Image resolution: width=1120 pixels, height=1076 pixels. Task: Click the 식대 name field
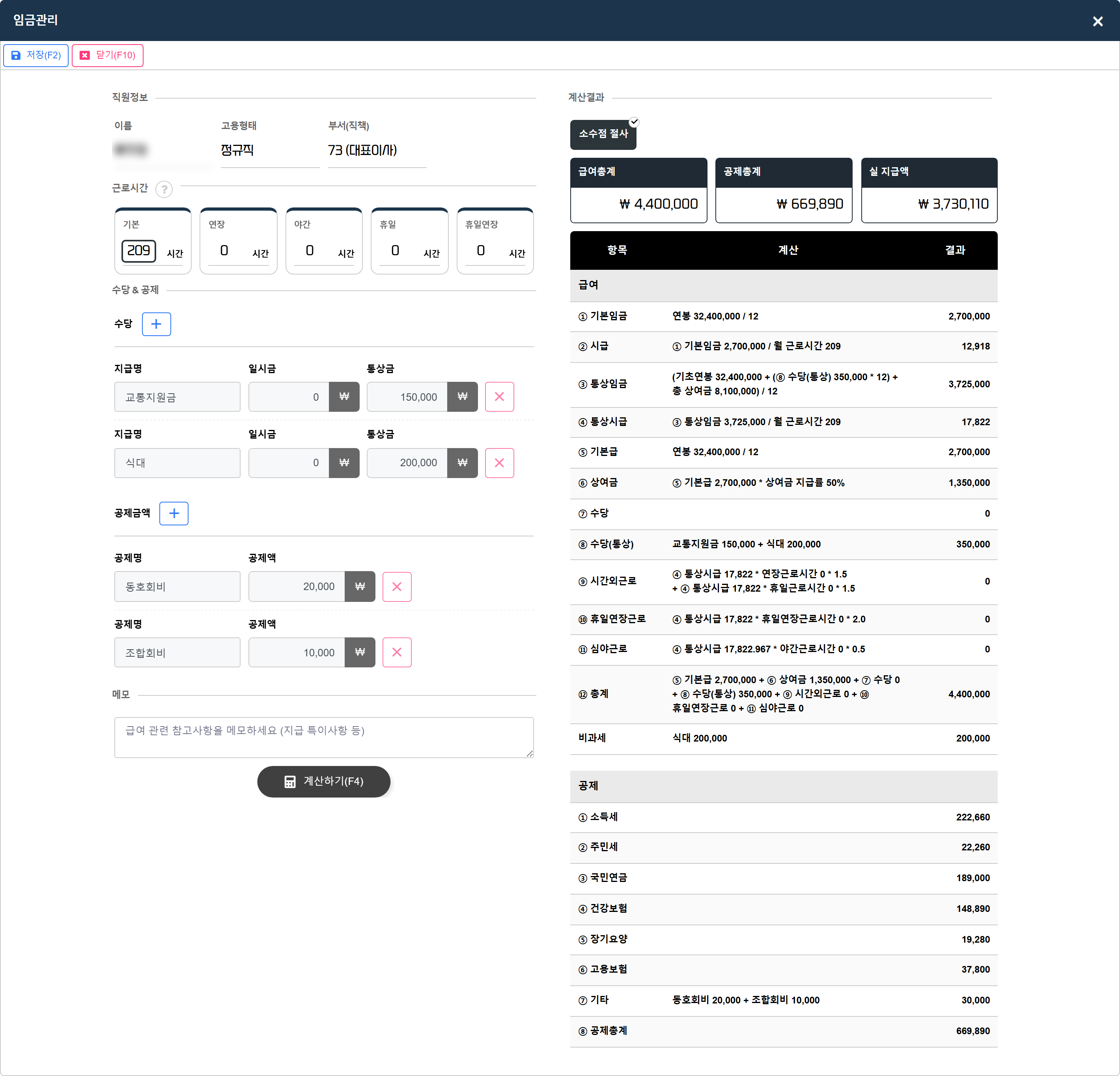tap(177, 463)
